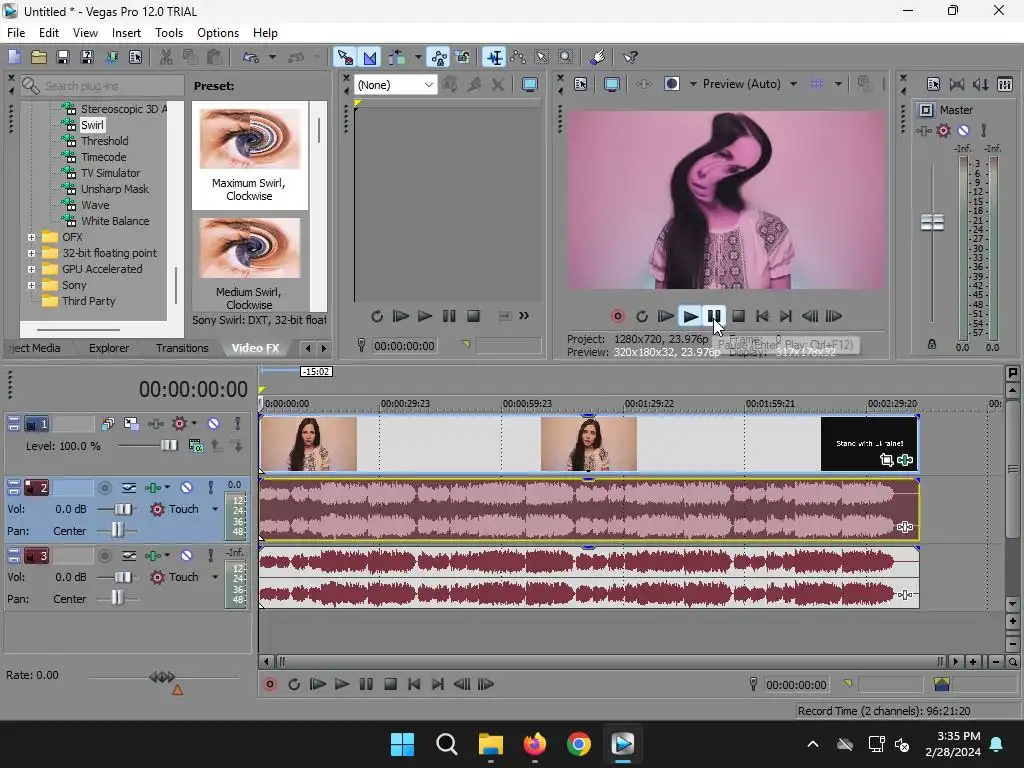Click the New project icon in toolbar
This screenshot has width=1024, height=768.
[x=14, y=57]
